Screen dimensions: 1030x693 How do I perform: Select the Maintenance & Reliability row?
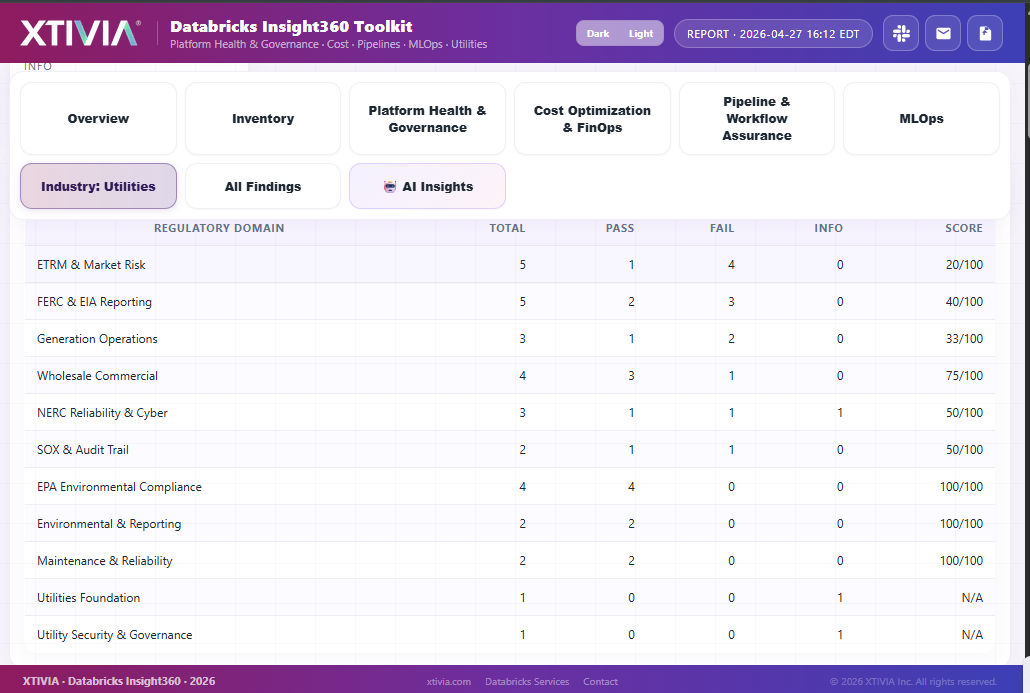coord(510,560)
